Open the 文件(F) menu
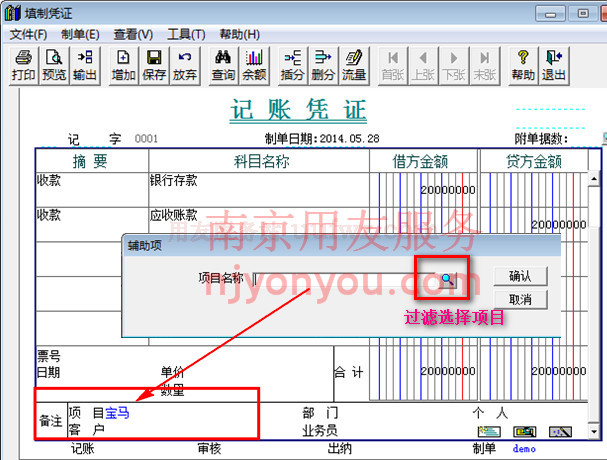The height and width of the screenshot is (460, 607). pos(29,34)
